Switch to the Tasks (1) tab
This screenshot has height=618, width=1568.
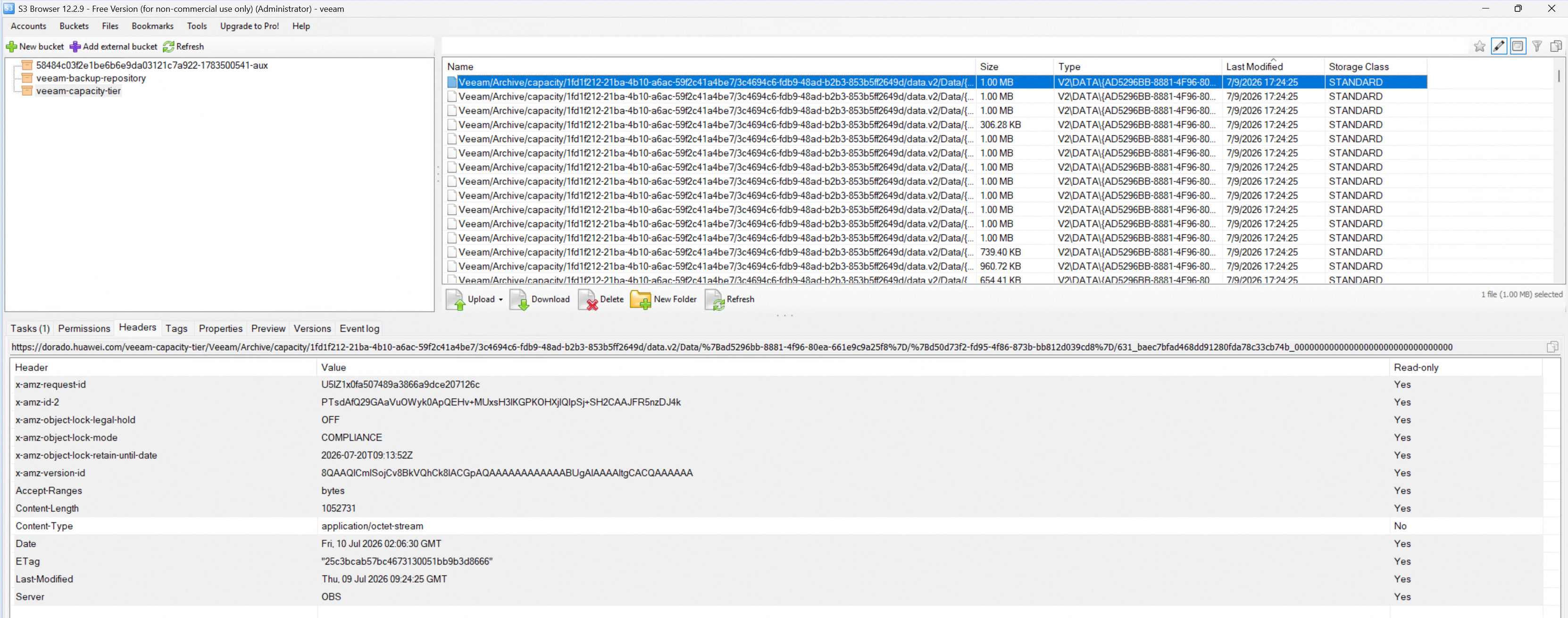pyautogui.click(x=30, y=329)
